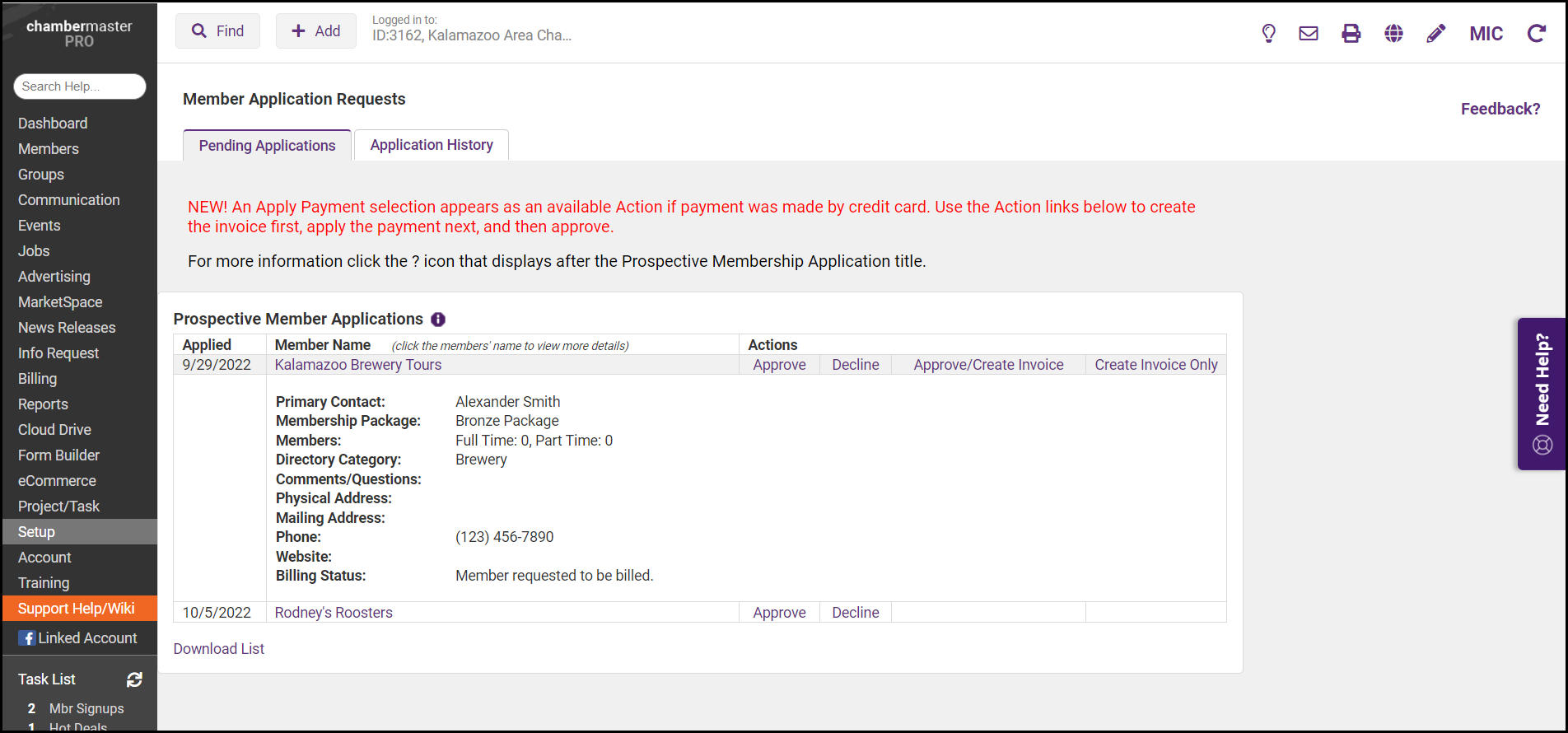Go to Info Request

point(58,353)
